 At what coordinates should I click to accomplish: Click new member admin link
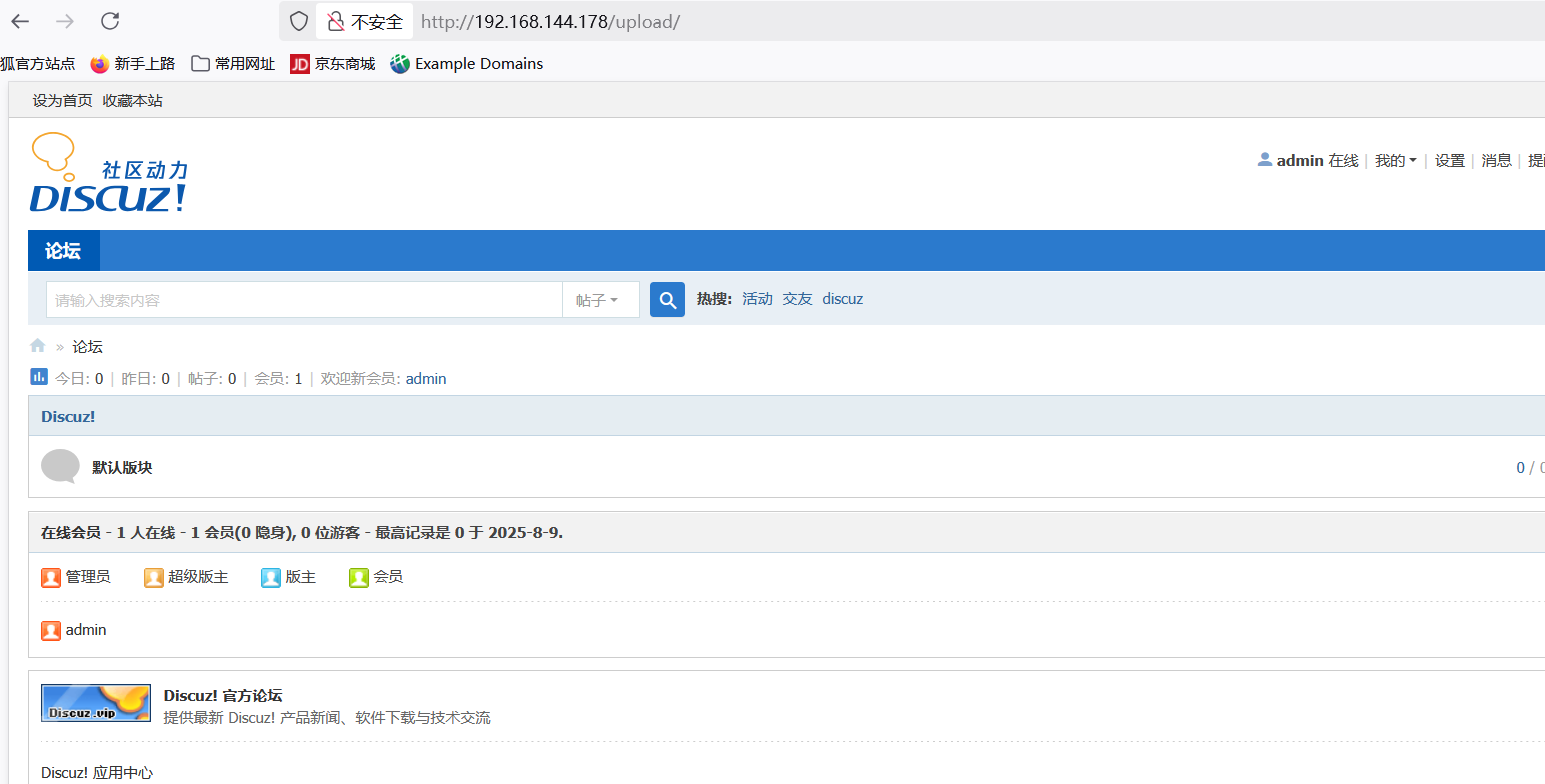[x=426, y=379]
